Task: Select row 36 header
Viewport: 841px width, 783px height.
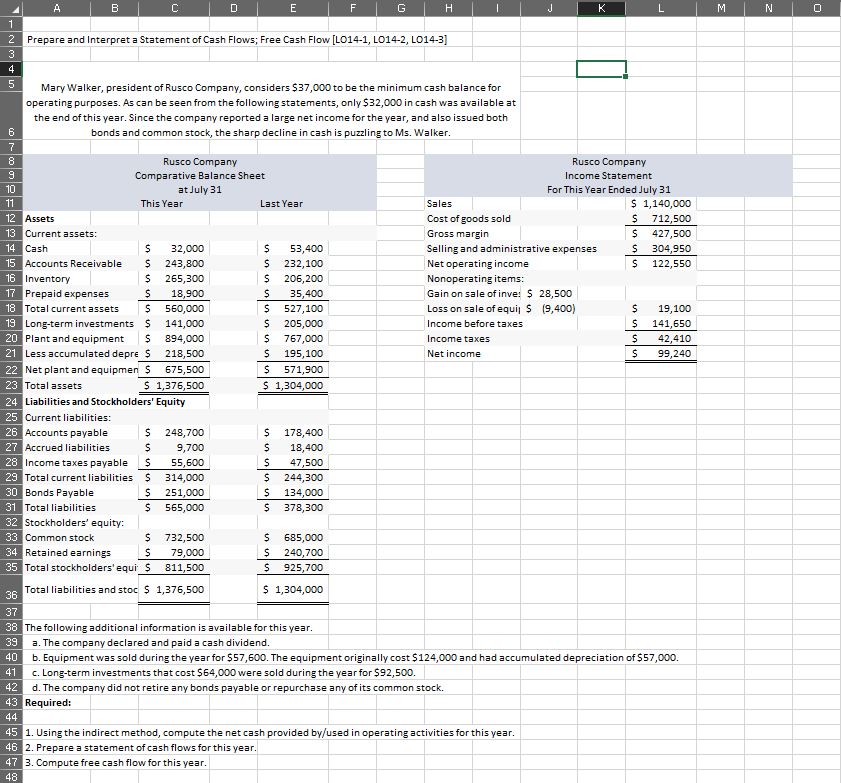Action: (11, 590)
